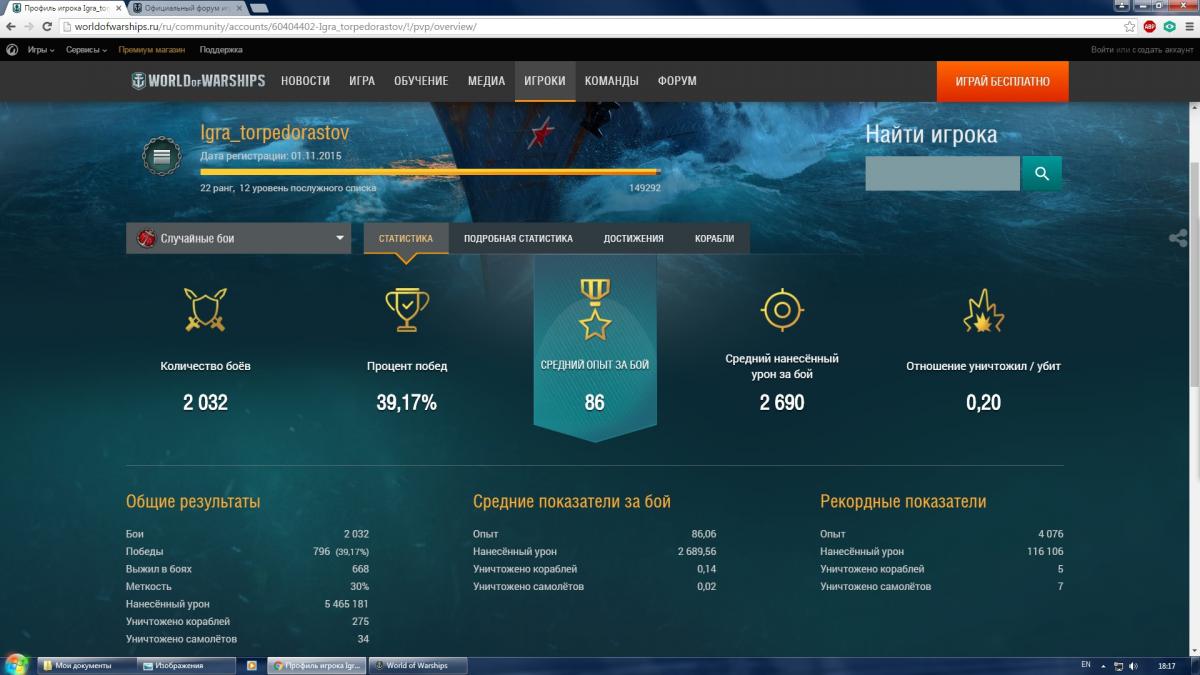Click the network flag icon in system tray
This screenshot has height=675, width=1200.
point(1117,665)
